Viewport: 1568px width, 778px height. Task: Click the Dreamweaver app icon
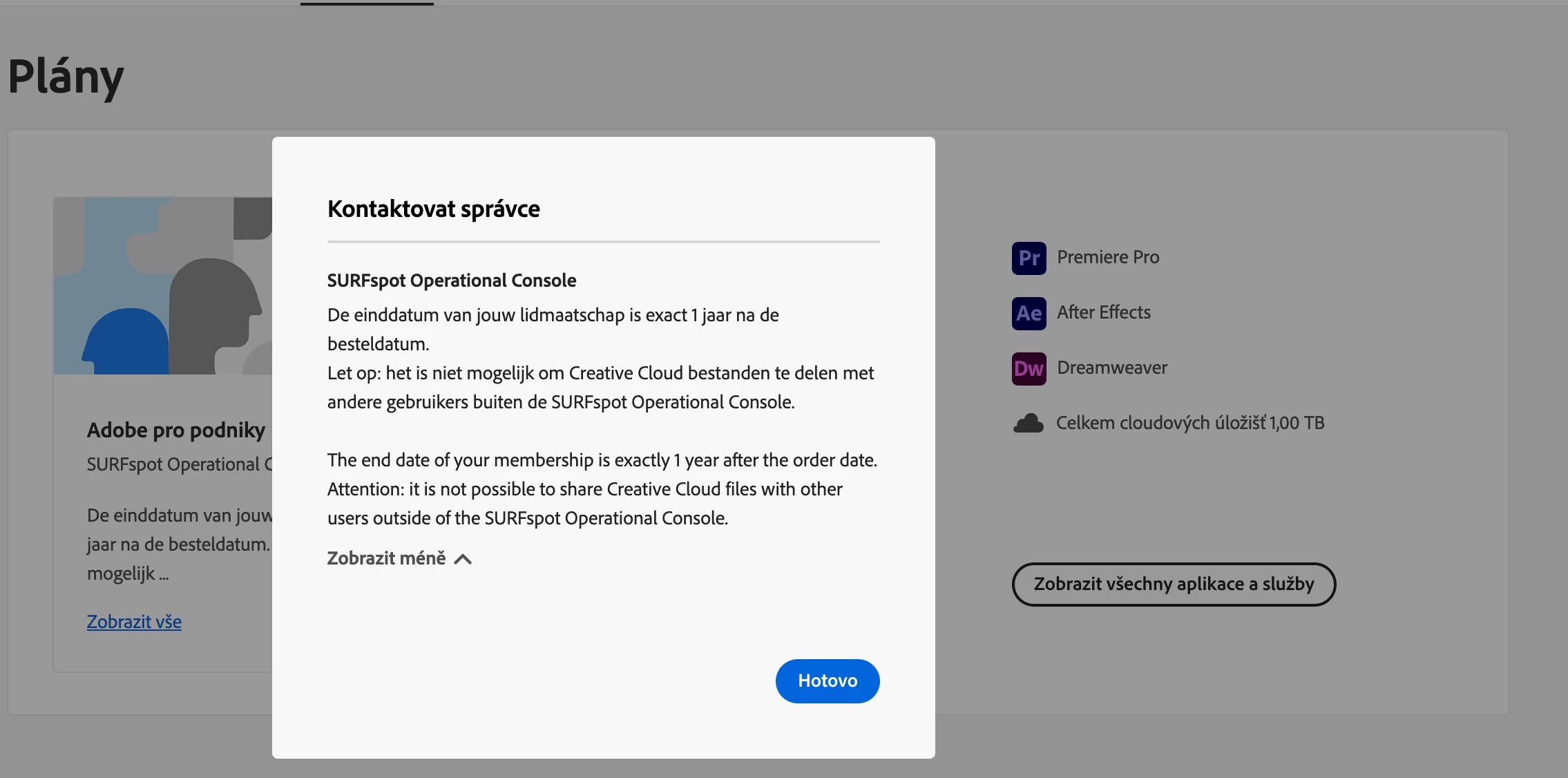(x=1029, y=368)
